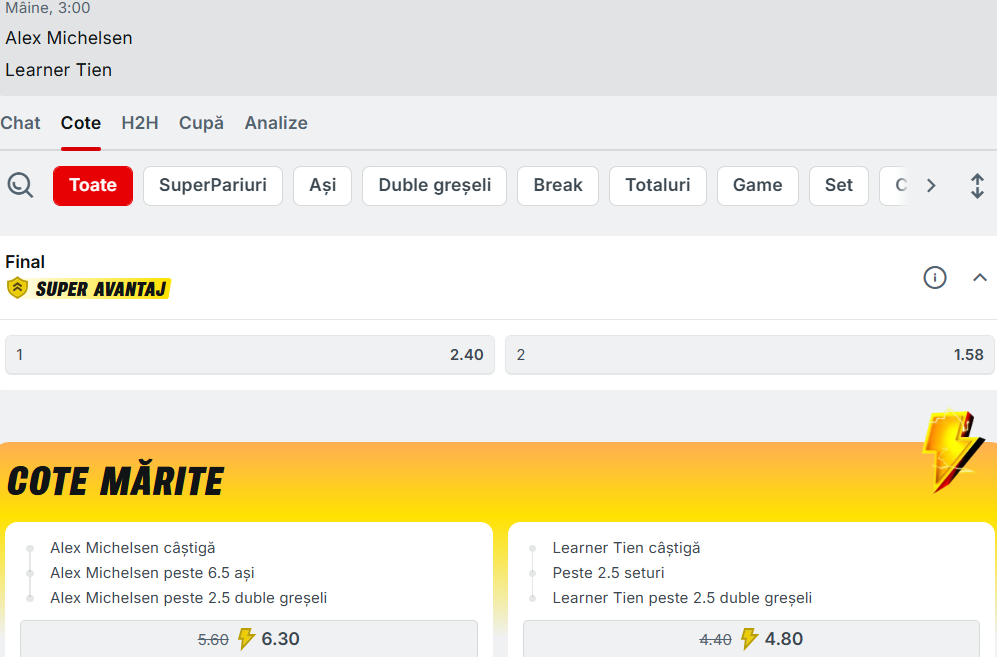The height and width of the screenshot is (657, 997).
Task: Bet on player 1 at 2.40
Action: click(x=250, y=355)
